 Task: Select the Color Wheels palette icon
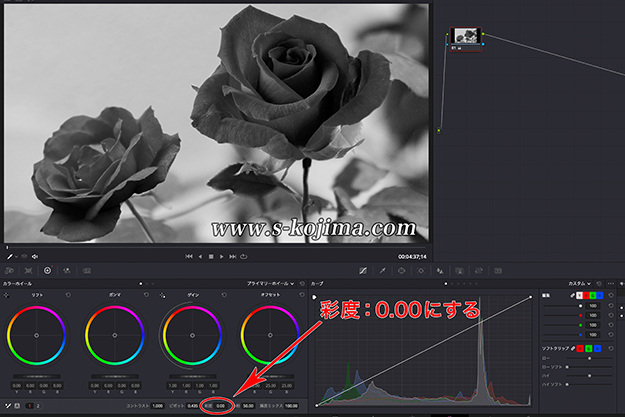47,271
